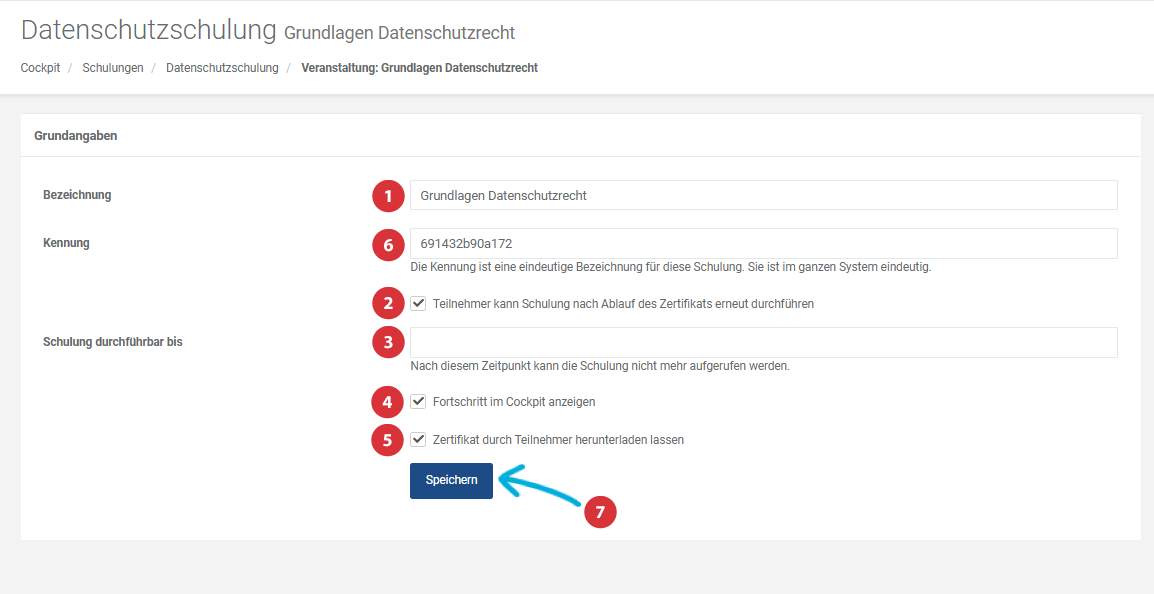
Task: Click the red marker labeled 5
Action: (x=388, y=440)
